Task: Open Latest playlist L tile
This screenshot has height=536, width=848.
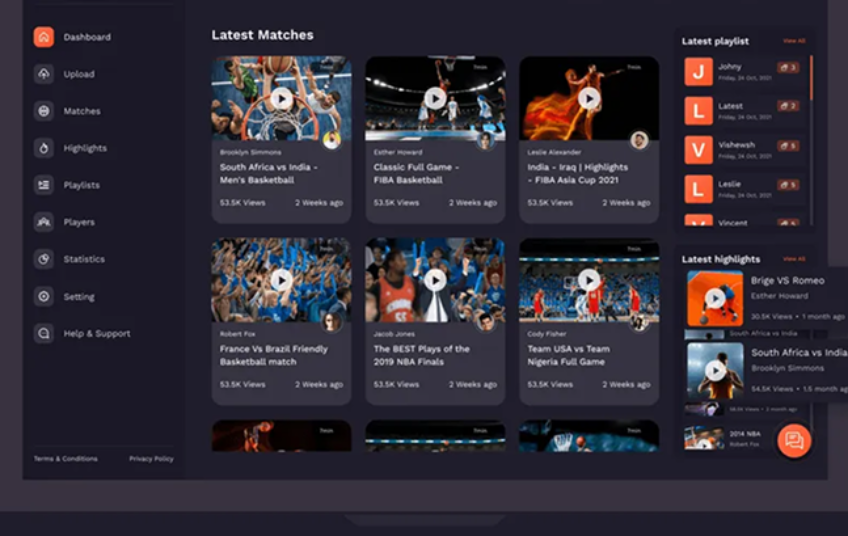Action: click(x=698, y=111)
